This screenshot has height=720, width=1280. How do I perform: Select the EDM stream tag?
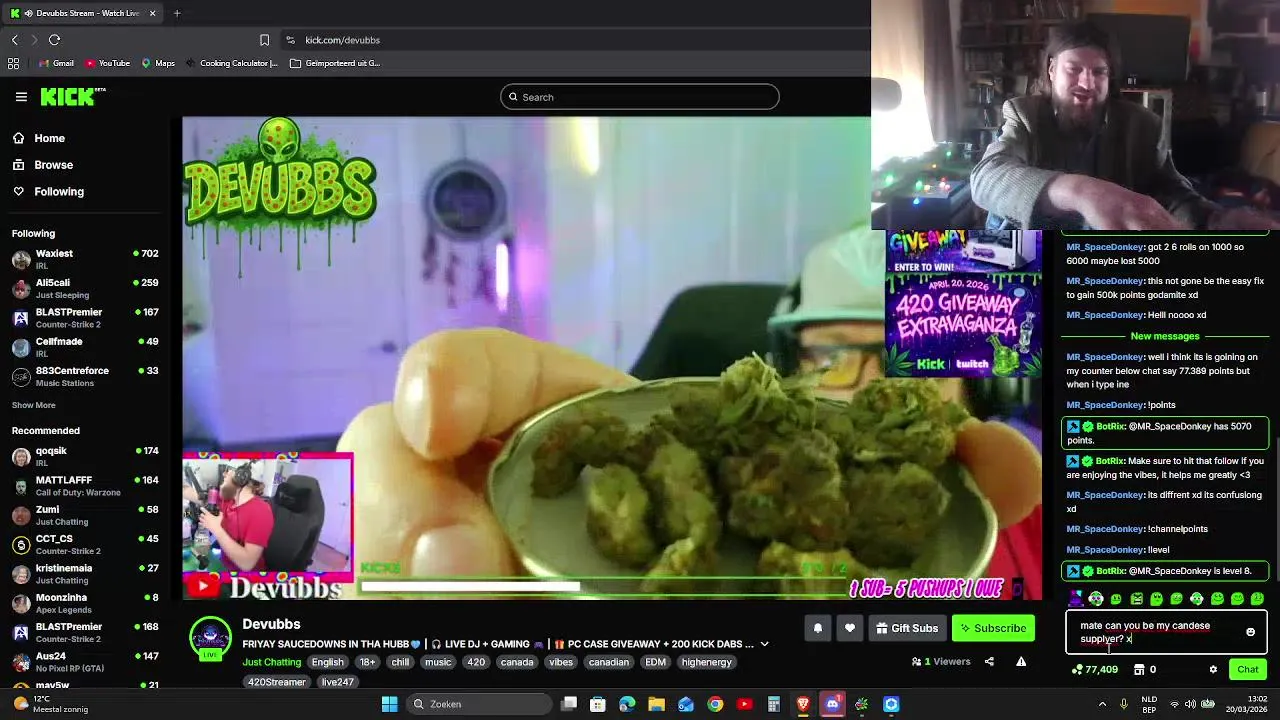[655, 662]
